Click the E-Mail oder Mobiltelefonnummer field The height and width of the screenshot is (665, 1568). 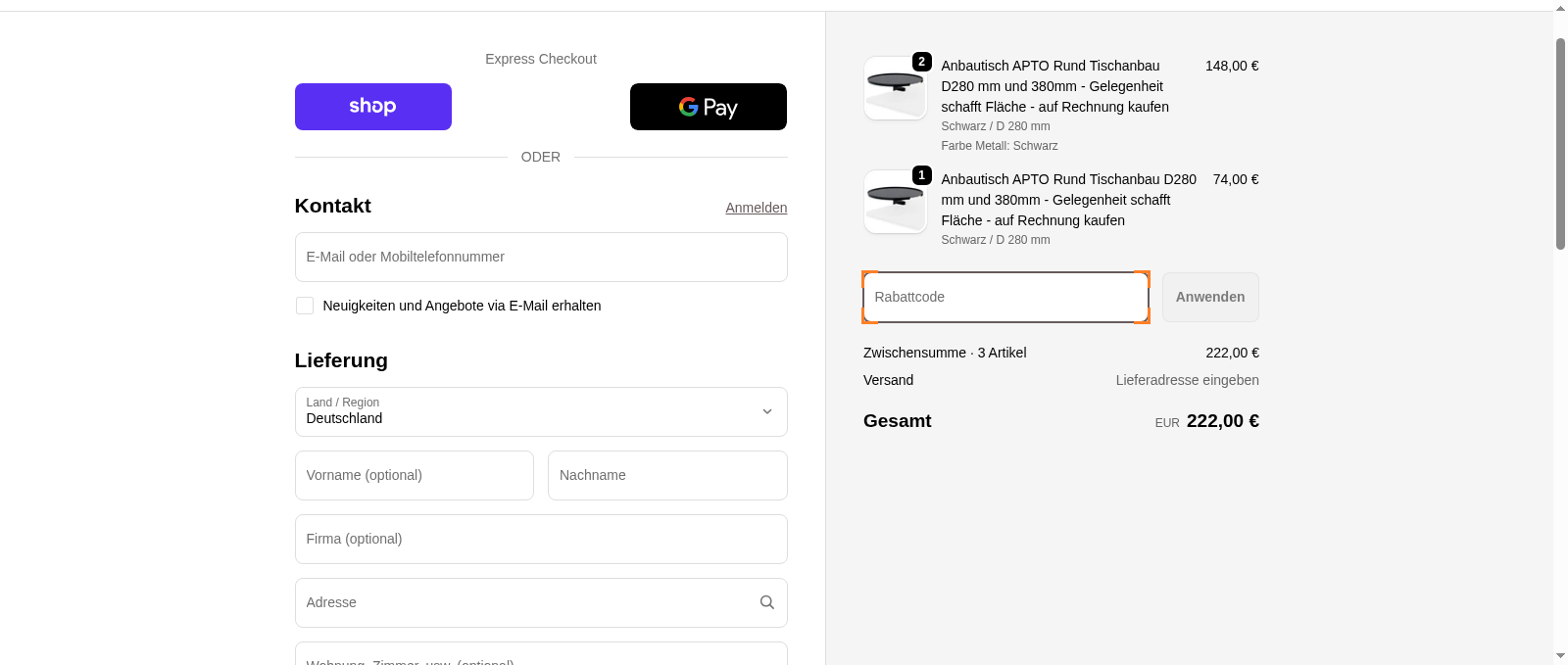540,257
